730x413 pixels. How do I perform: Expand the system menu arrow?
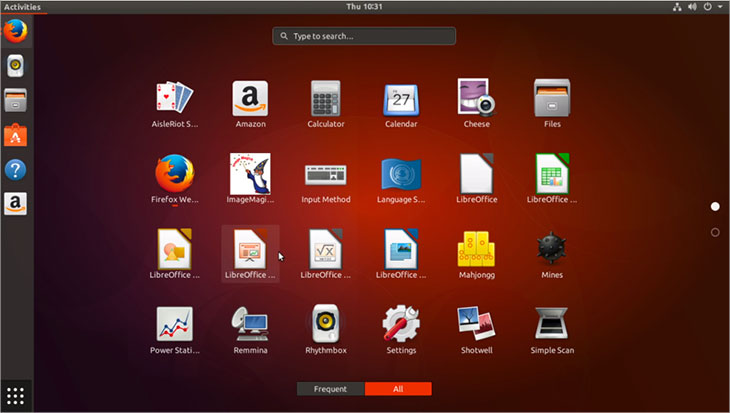tap(720, 7)
